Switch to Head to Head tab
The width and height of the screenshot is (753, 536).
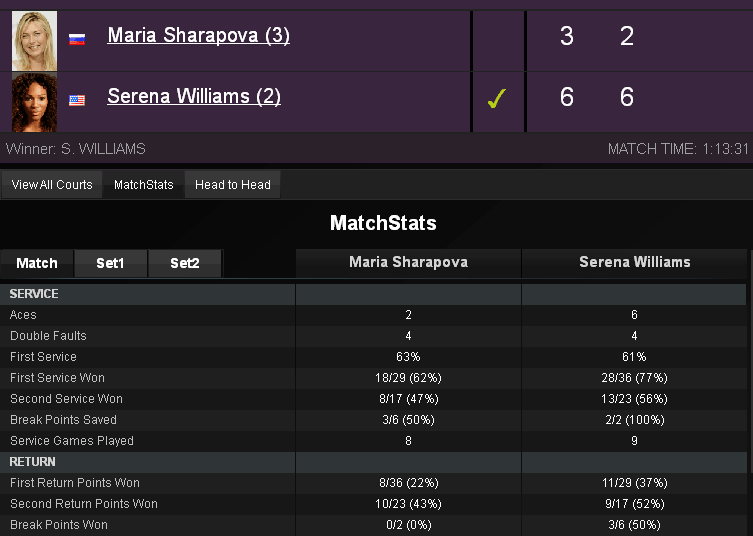[x=232, y=185]
